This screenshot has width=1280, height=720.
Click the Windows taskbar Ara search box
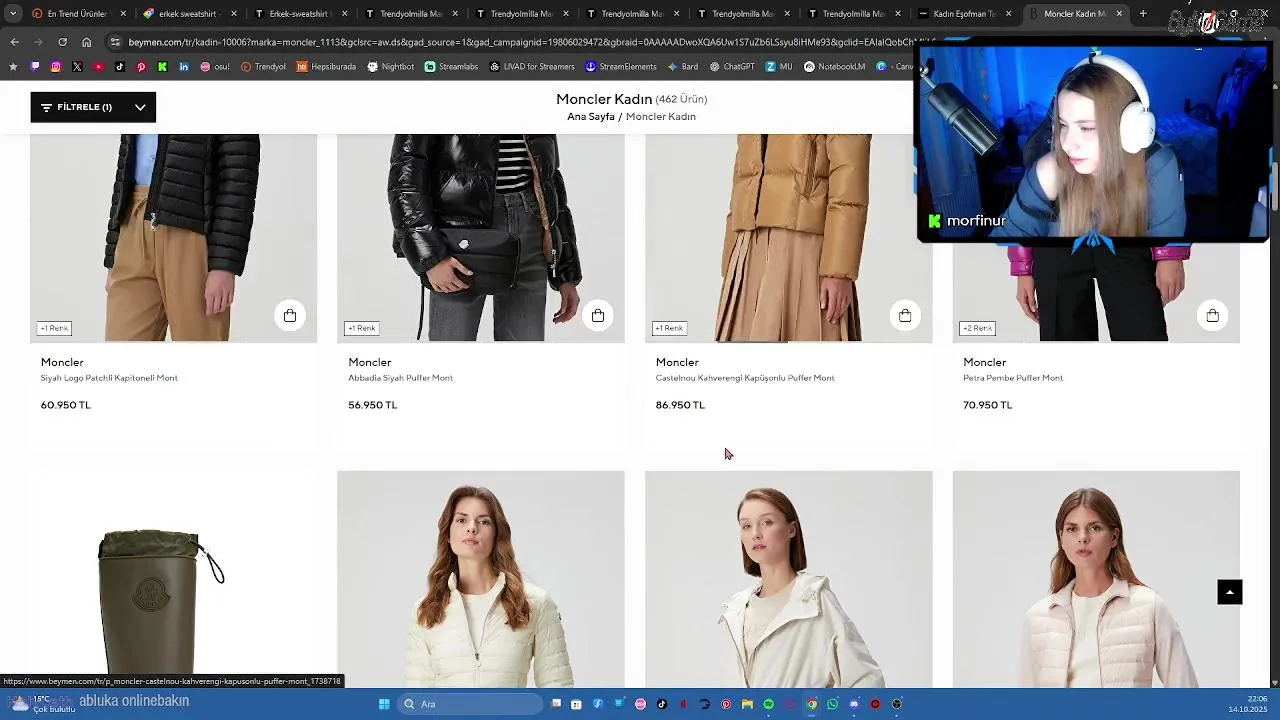point(470,704)
